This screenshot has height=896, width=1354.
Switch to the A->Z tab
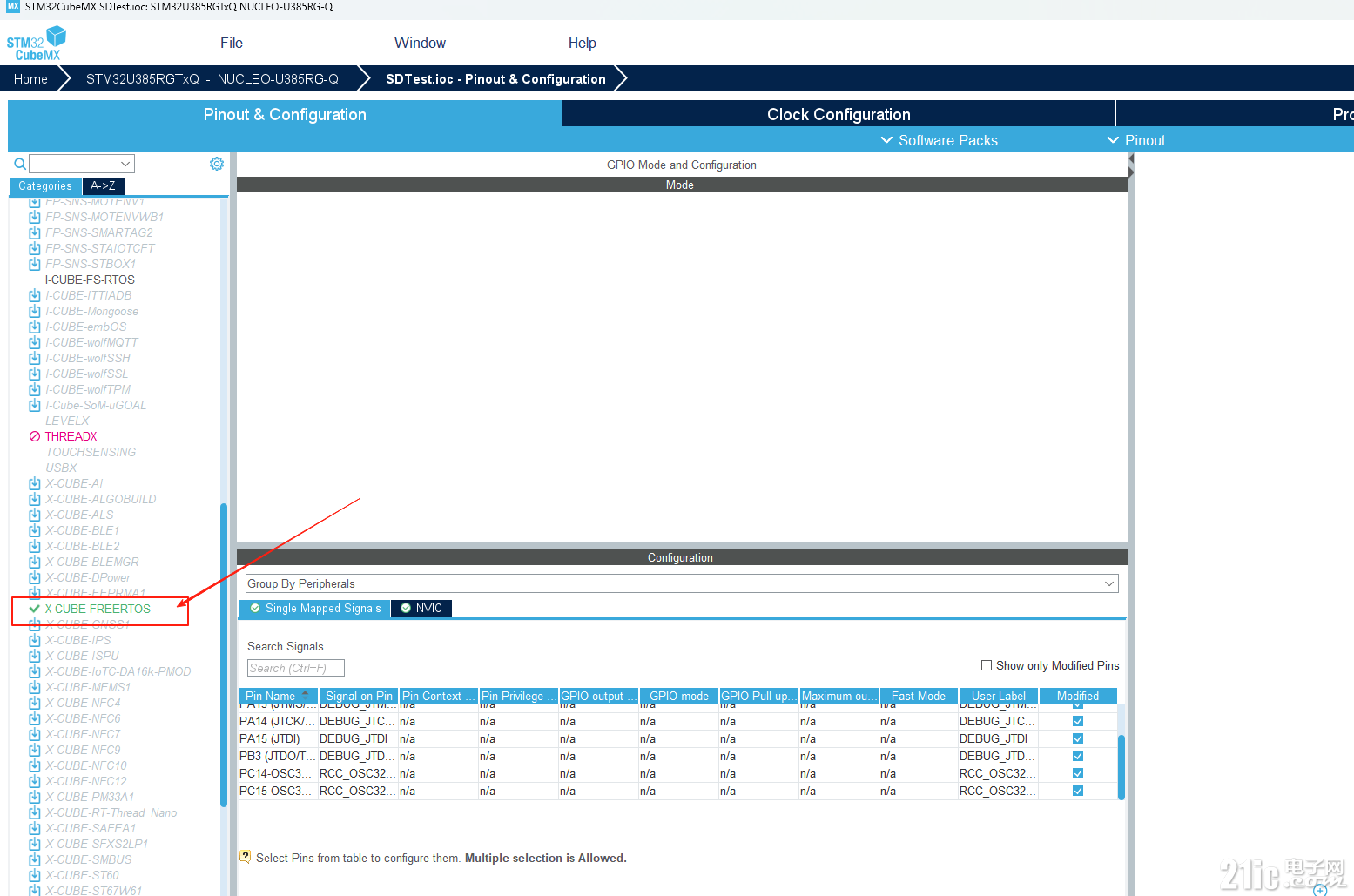tap(103, 185)
